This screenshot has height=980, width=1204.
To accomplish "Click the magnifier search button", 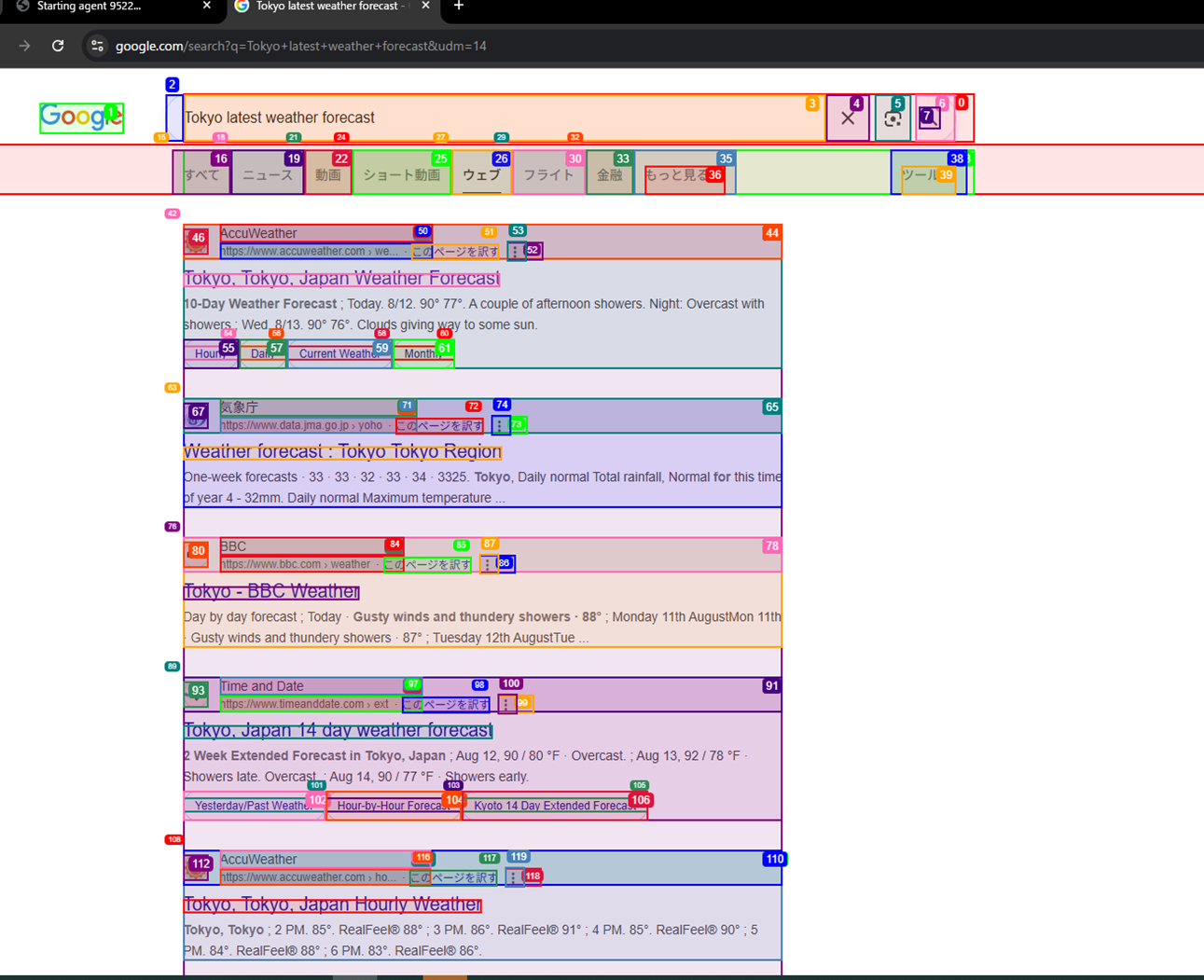I will (x=934, y=117).
